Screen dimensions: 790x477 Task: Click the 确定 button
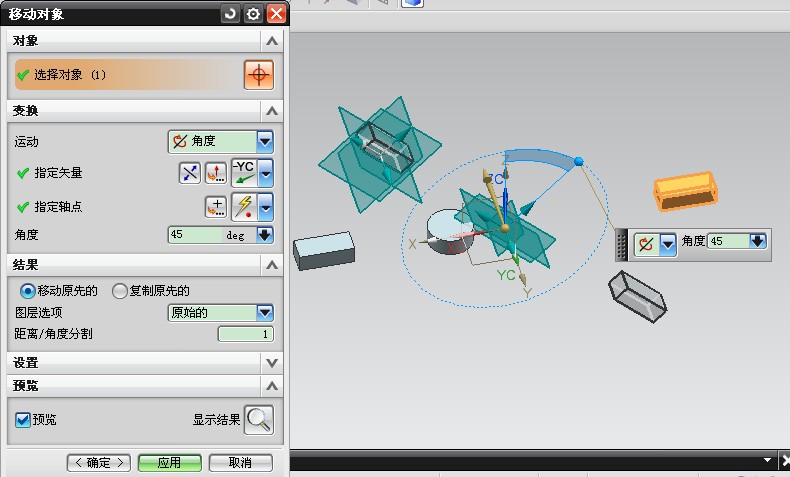point(99,462)
